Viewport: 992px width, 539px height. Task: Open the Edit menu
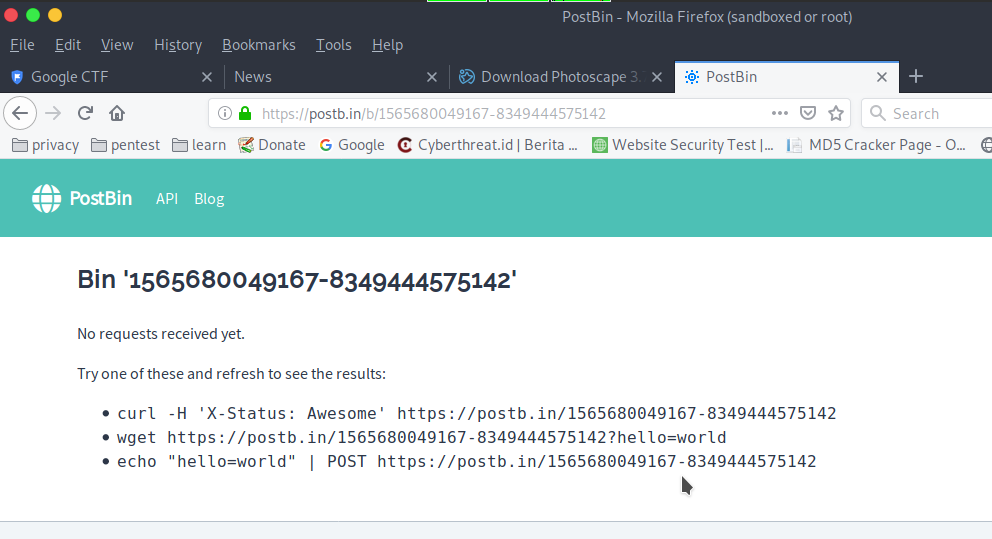[x=68, y=45]
